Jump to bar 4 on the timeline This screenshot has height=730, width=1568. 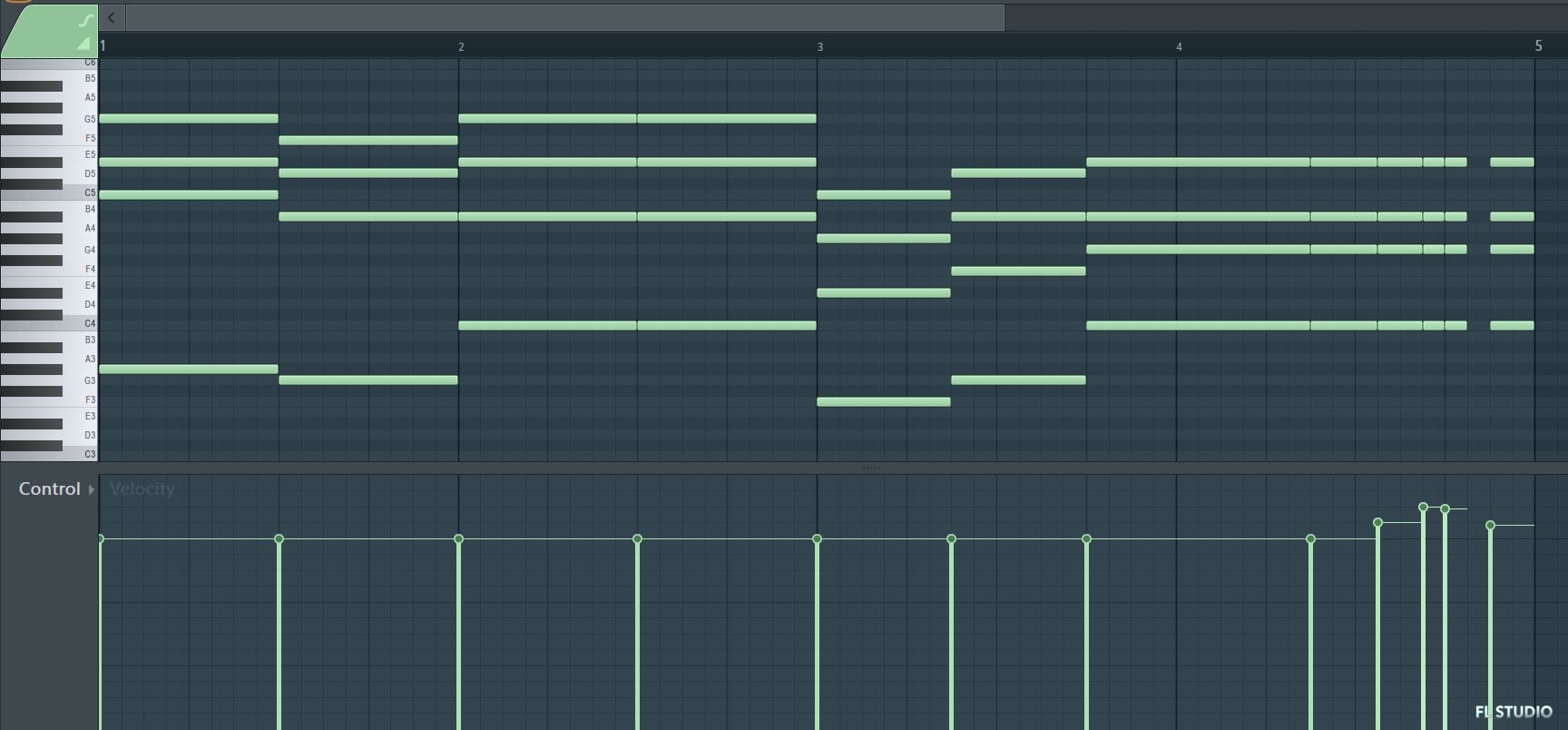1179,46
